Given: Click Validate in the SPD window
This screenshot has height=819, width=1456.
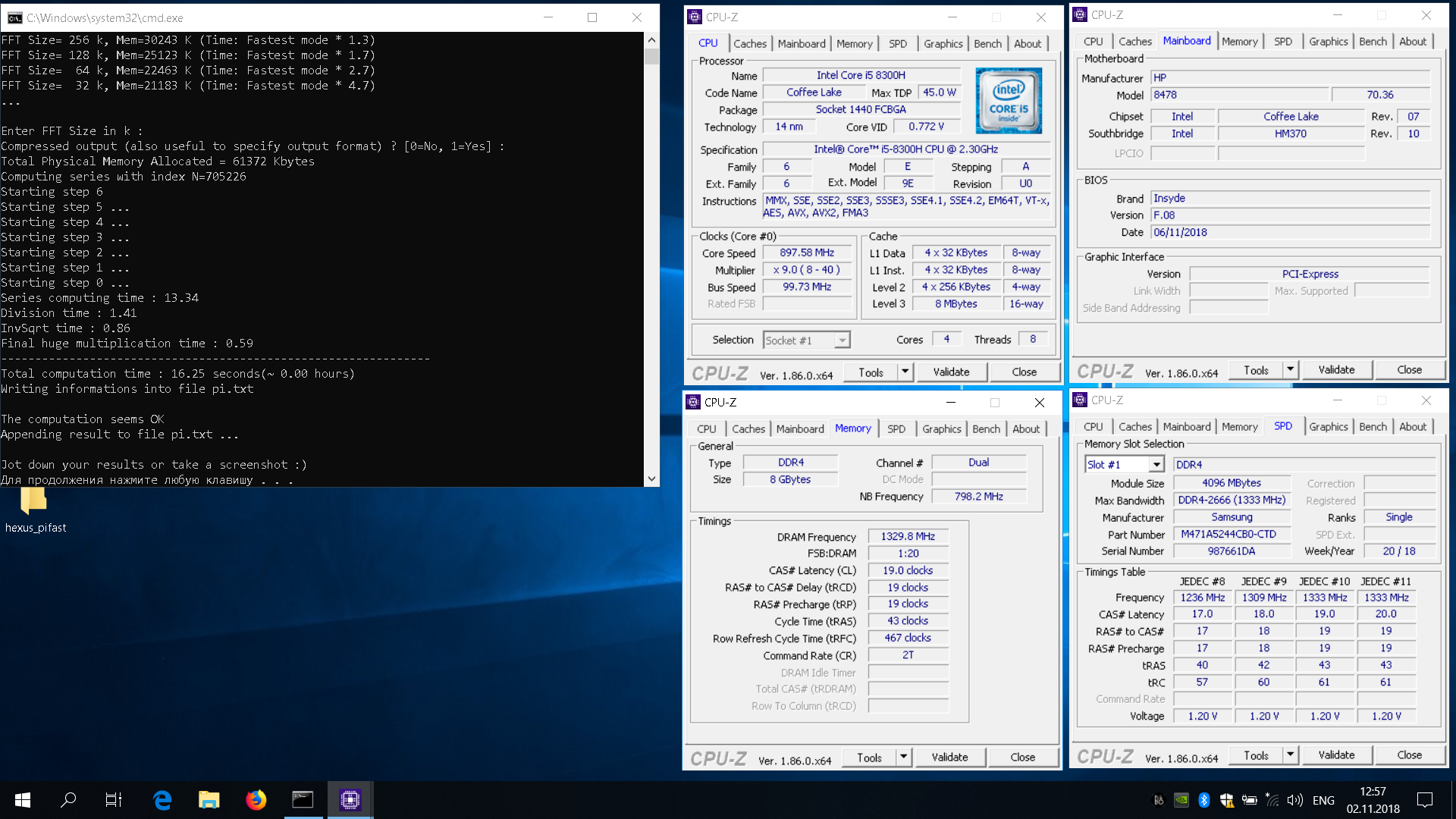Looking at the screenshot, I should (x=1336, y=755).
